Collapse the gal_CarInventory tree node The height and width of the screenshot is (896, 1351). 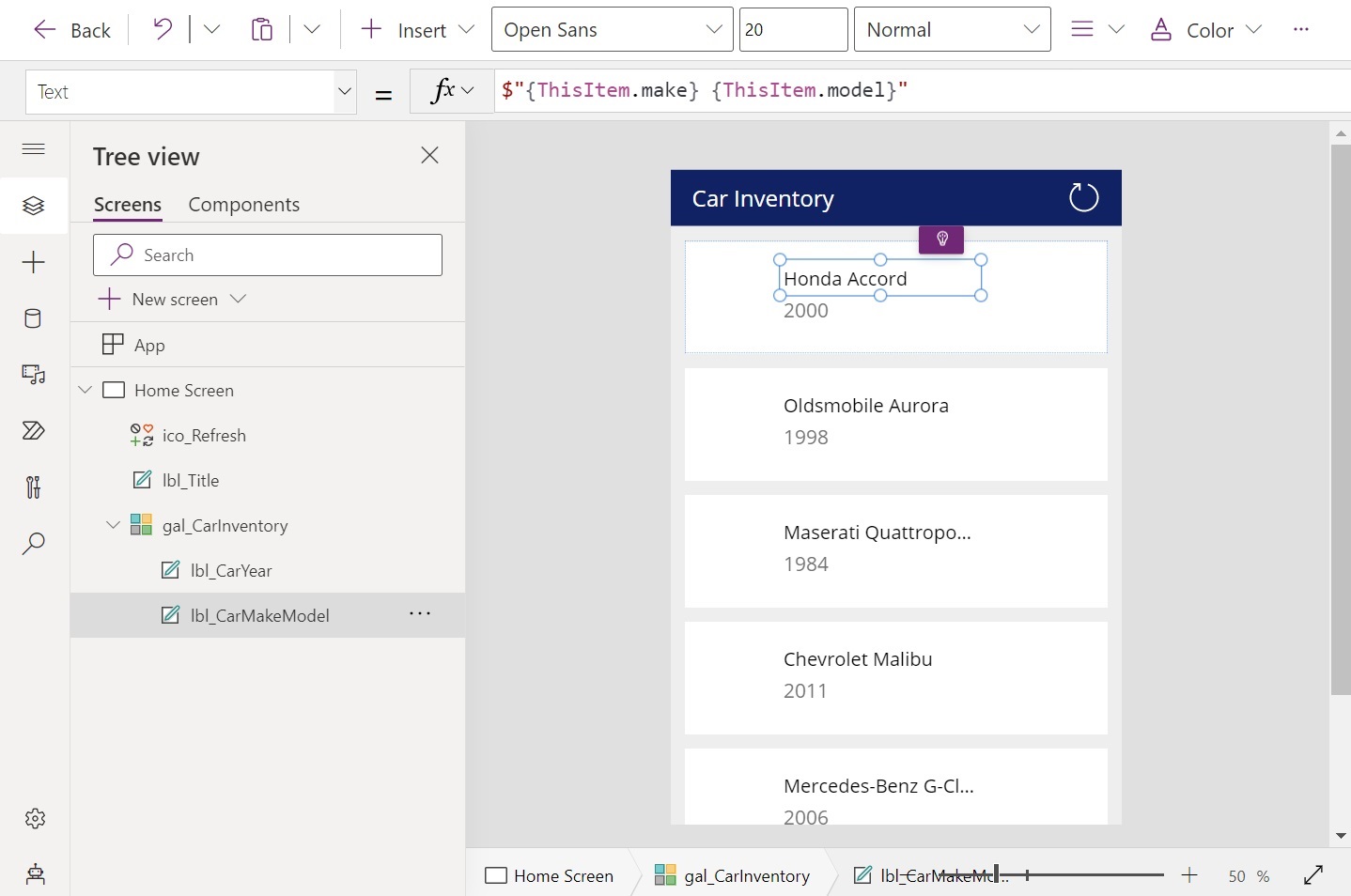click(113, 525)
